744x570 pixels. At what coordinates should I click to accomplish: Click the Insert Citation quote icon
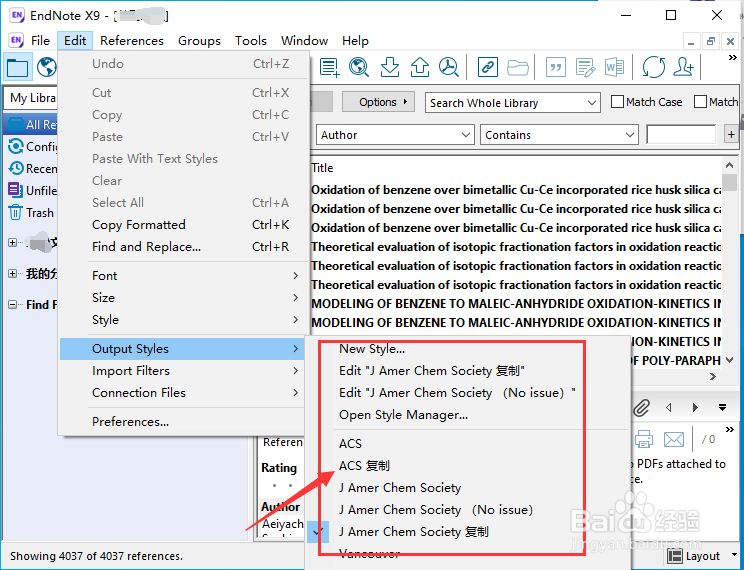click(x=556, y=67)
